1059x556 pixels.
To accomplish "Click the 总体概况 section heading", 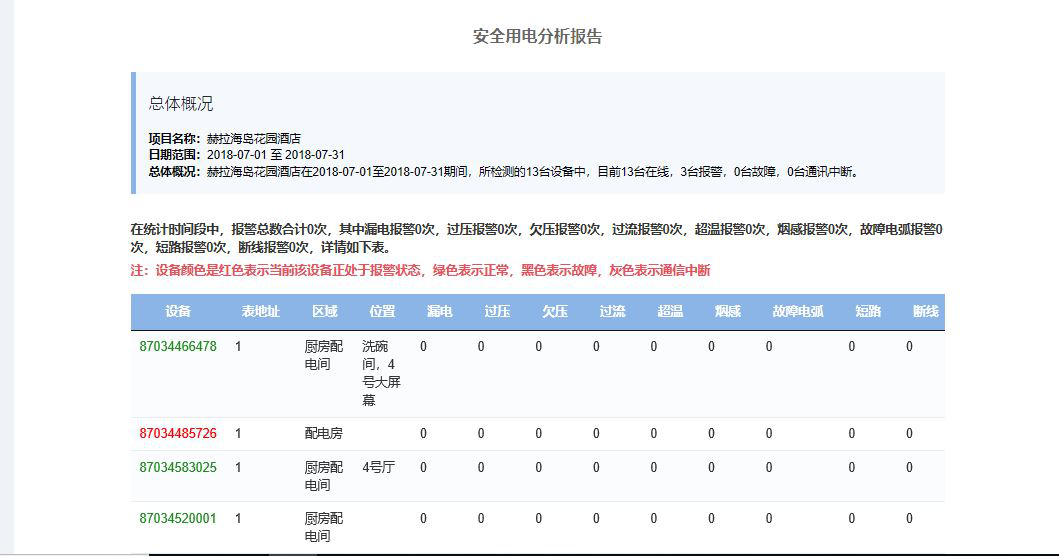I will tap(181, 104).
